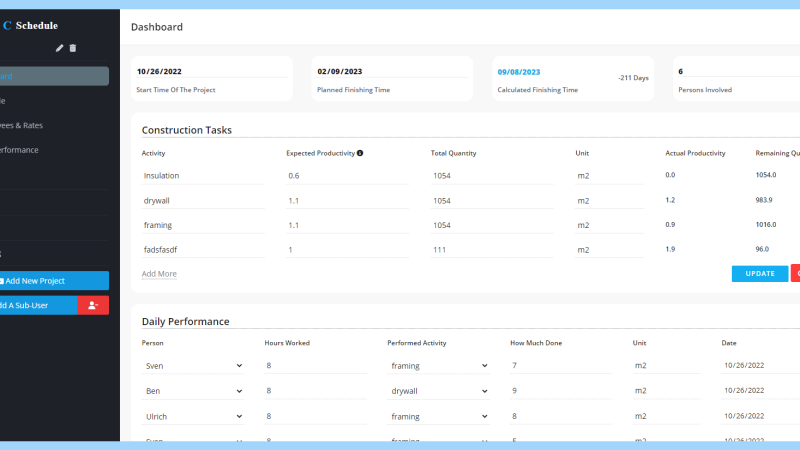Click the trash delete project icon

click(73, 48)
